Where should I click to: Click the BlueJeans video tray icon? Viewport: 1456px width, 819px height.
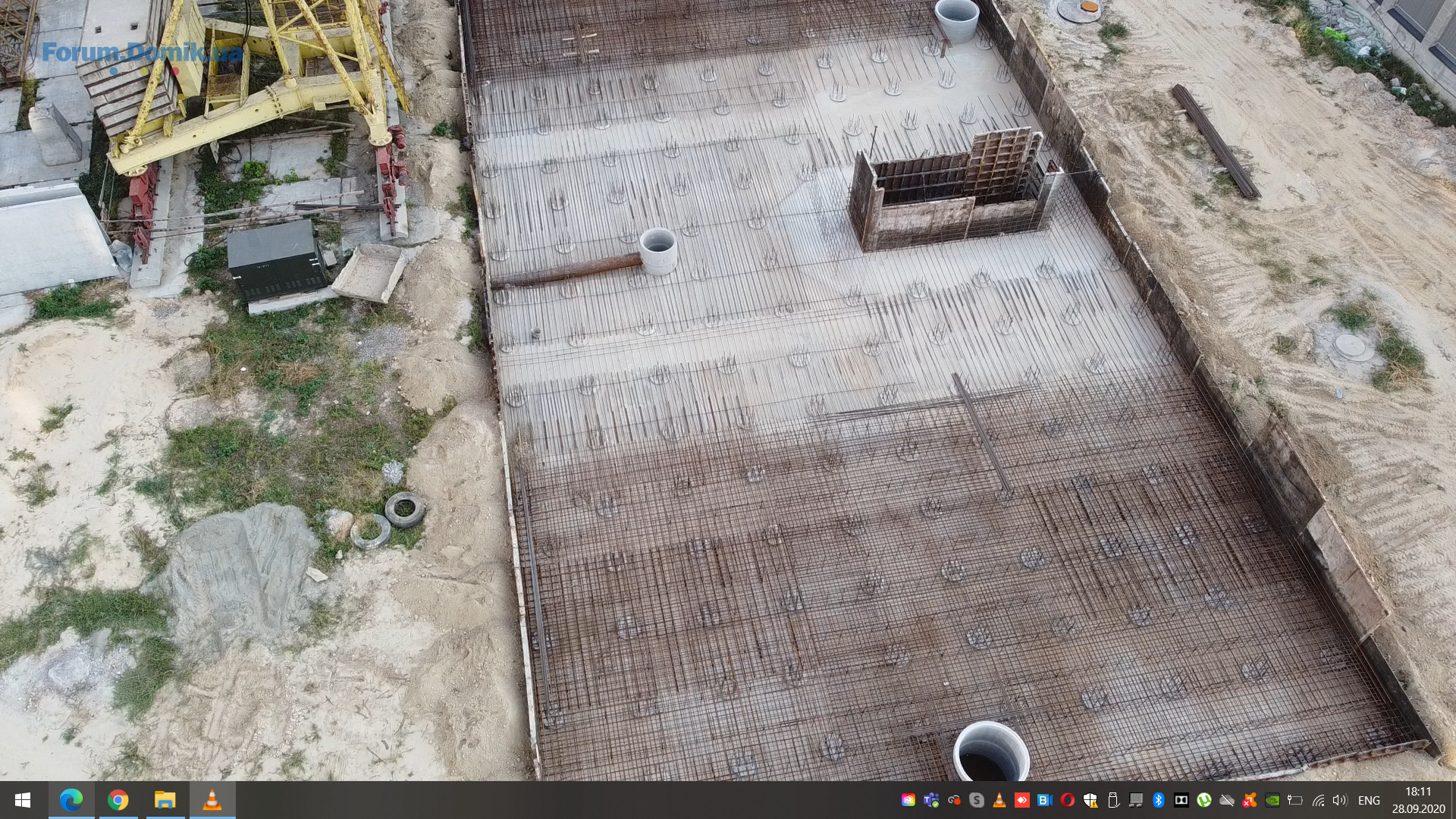click(x=1045, y=800)
